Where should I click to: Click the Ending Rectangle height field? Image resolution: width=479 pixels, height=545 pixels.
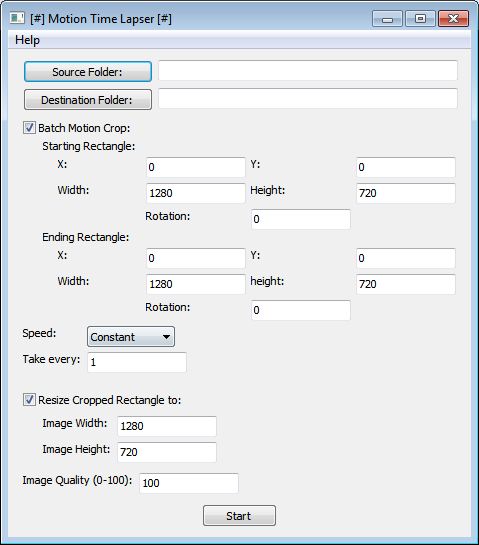[x=406, y=284]
